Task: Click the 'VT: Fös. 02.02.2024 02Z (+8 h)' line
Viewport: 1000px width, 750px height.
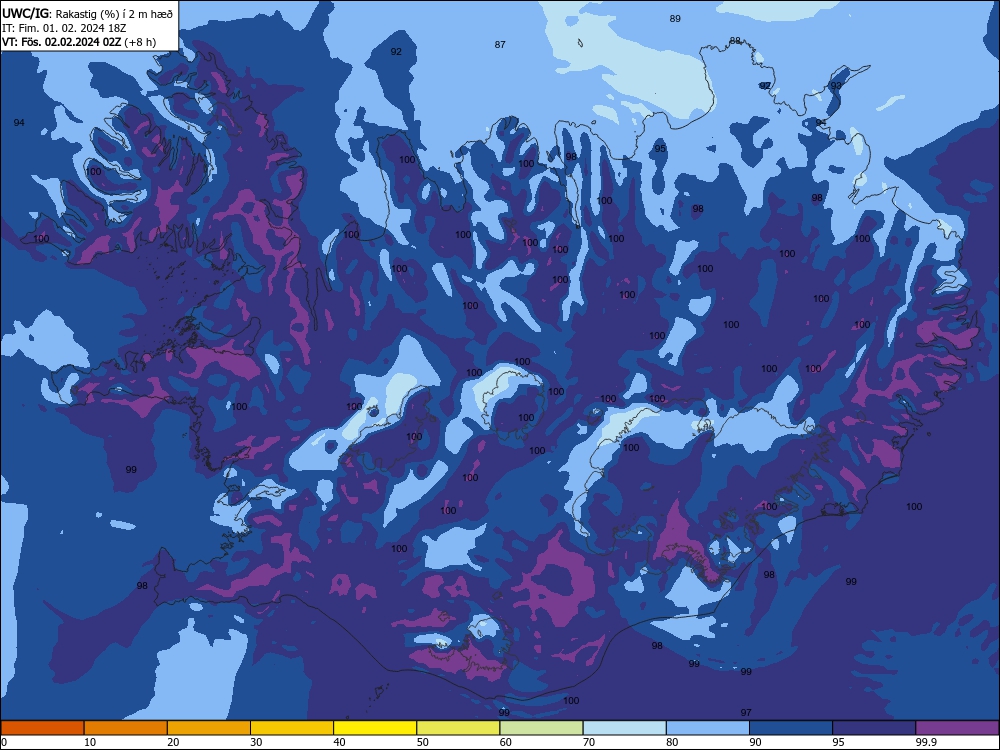Action: pyautogui.click(x=78, y=42)
